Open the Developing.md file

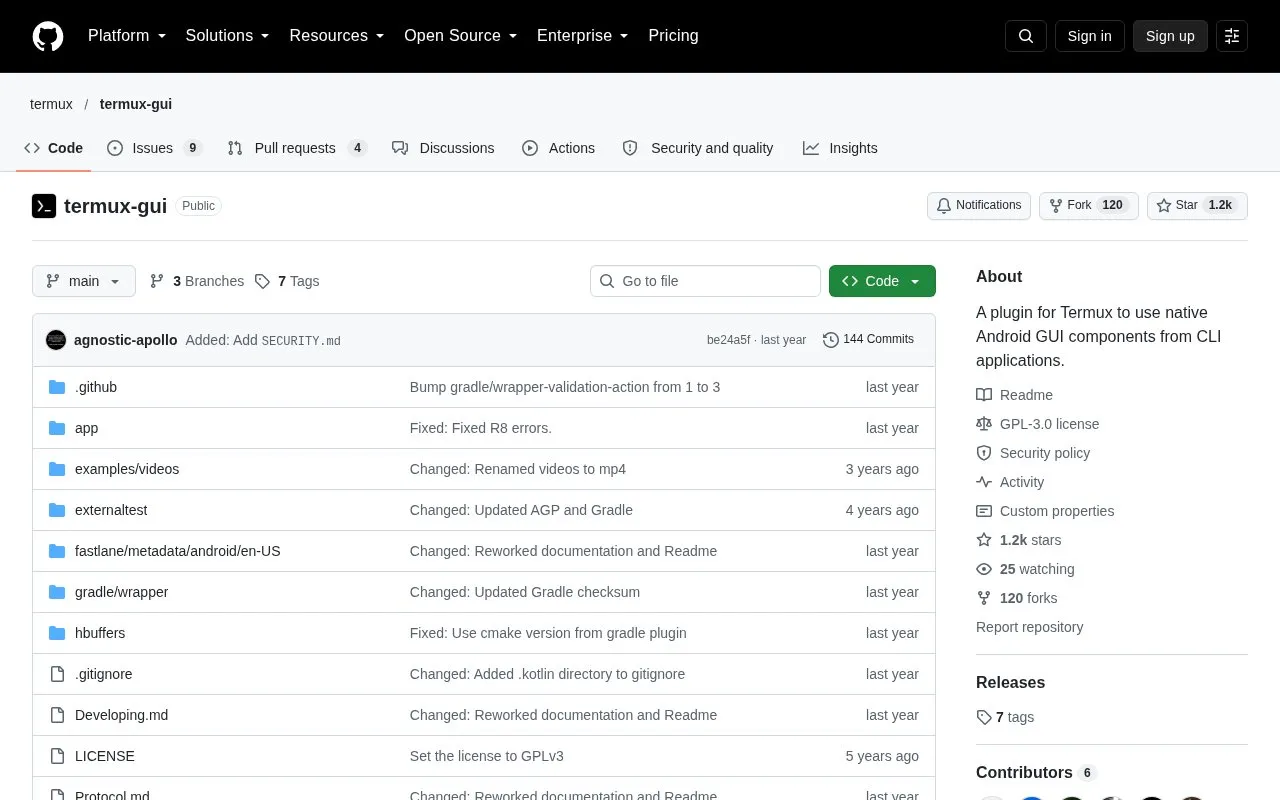(121, 715)
